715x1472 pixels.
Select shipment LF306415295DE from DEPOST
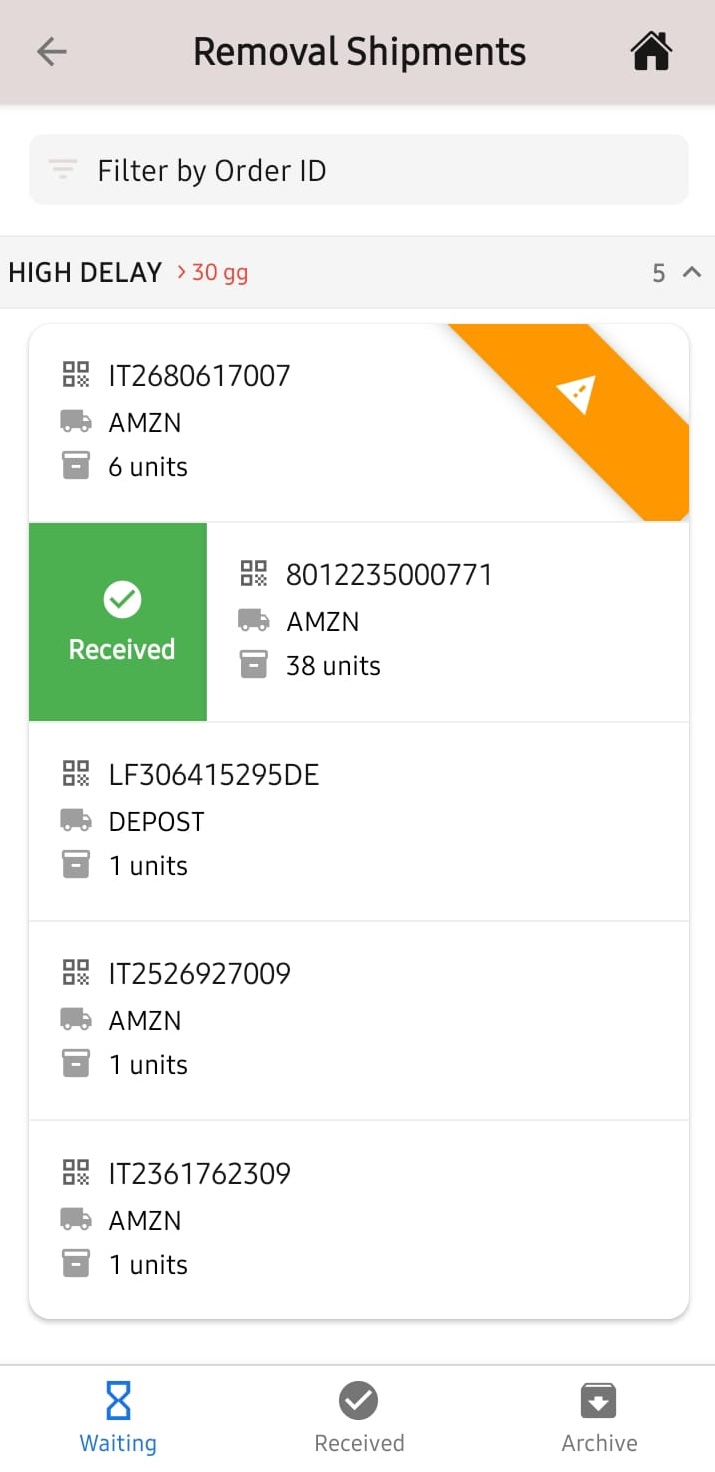coord(358,820)
